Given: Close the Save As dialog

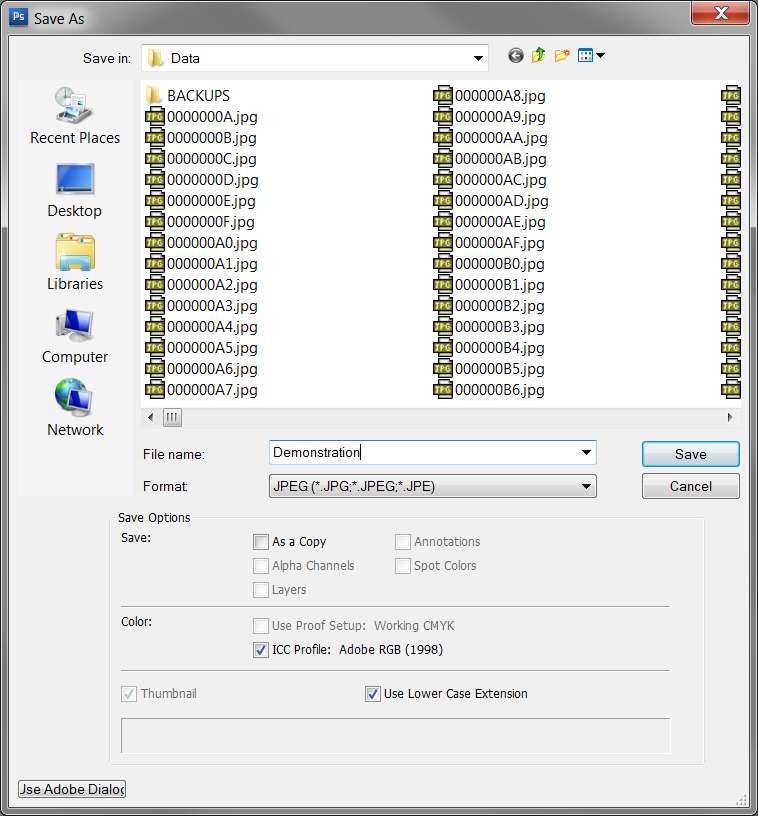Looking at the screenshot, I should [x=721, y=13].
